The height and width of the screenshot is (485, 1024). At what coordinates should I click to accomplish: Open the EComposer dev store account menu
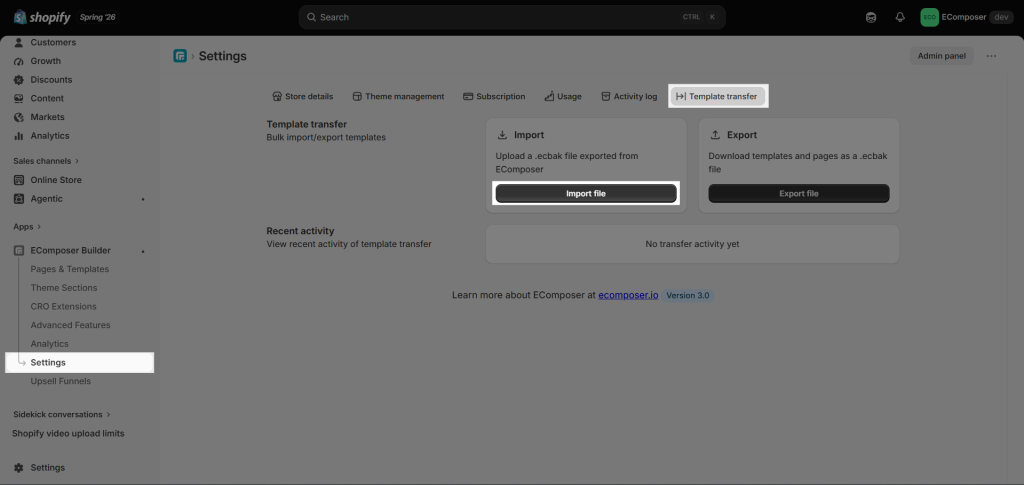click(x=967, y=18)
